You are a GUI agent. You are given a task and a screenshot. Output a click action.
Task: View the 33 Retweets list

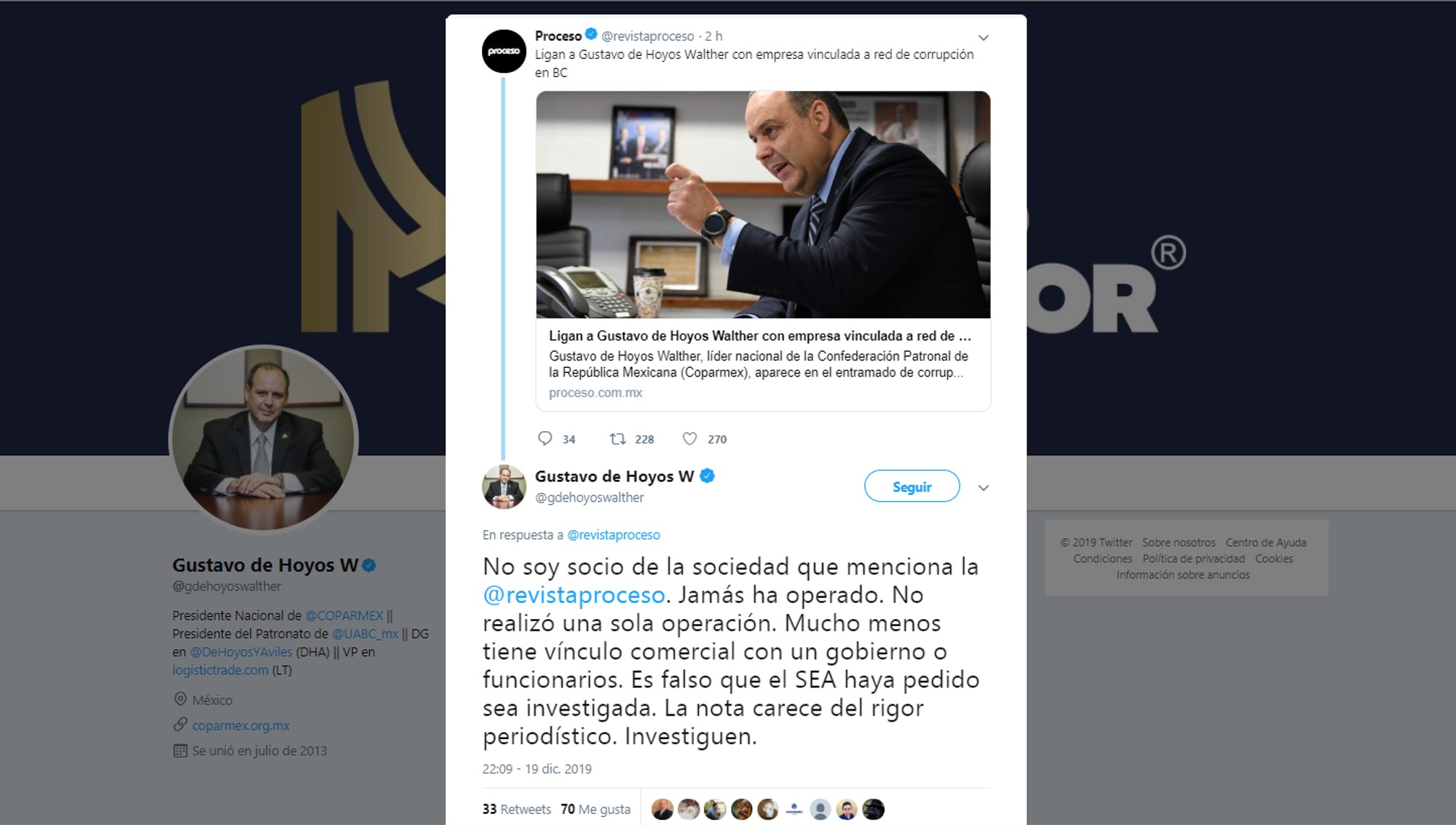coord(516,809)
